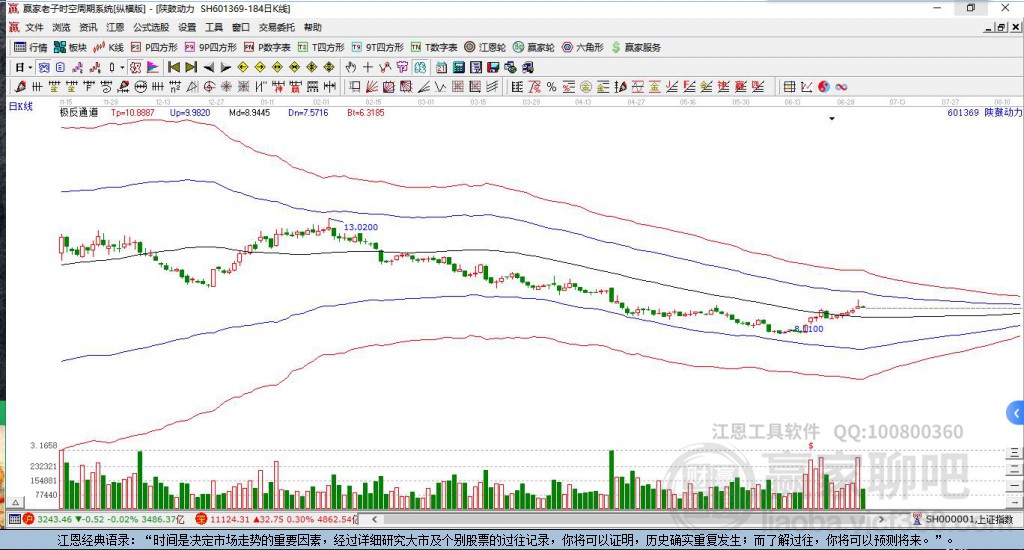Open the 工具 menu
This screenshot has height=550, width=1024.
tap(214, 27)
